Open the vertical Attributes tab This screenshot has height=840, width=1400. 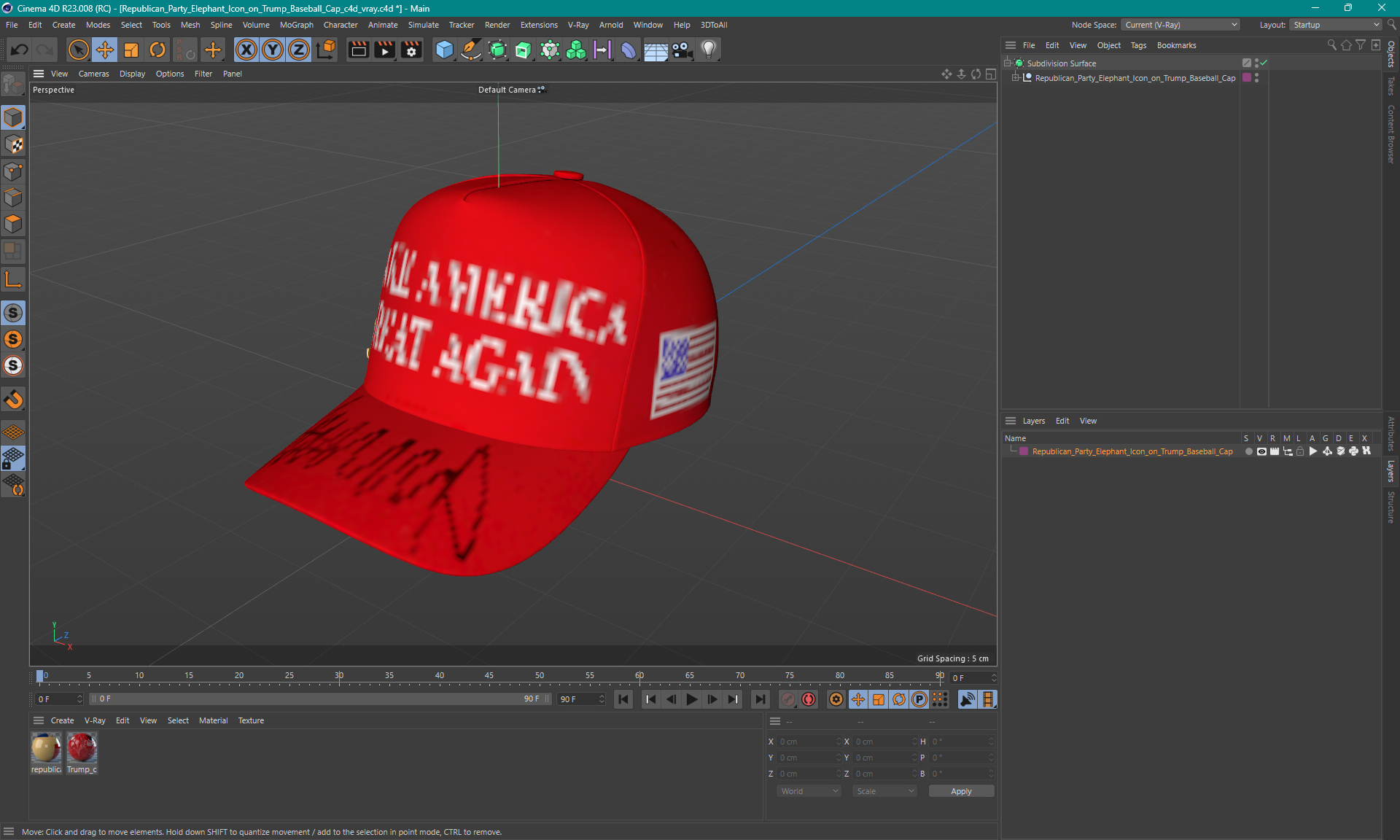[x=1391, y=434]
